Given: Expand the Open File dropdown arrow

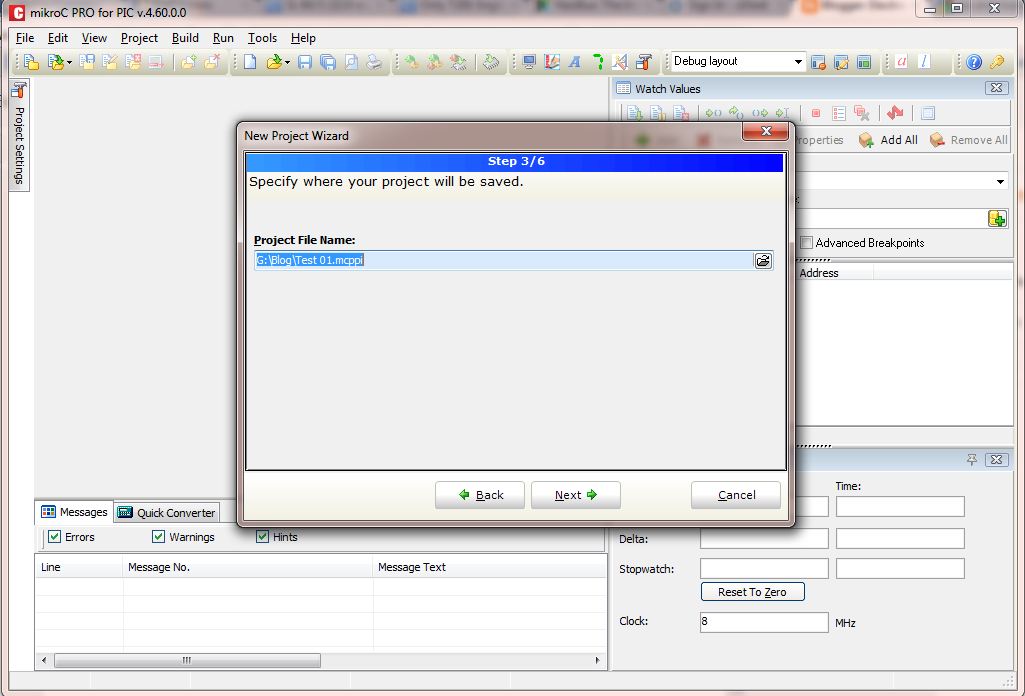Looking at the screenshot, I should tap(287, 63).
